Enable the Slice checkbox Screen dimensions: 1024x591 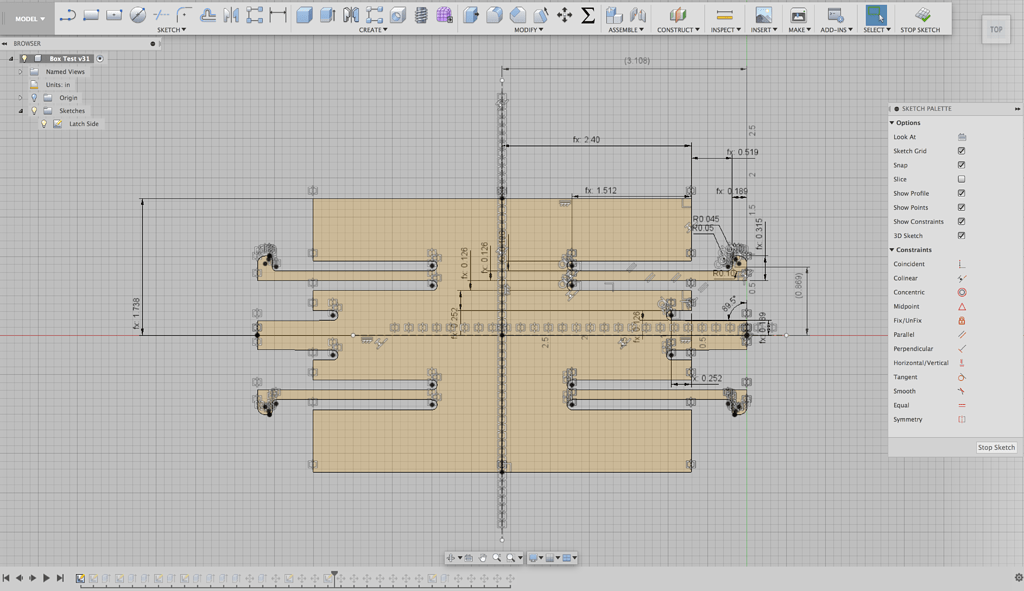[961, 179]
